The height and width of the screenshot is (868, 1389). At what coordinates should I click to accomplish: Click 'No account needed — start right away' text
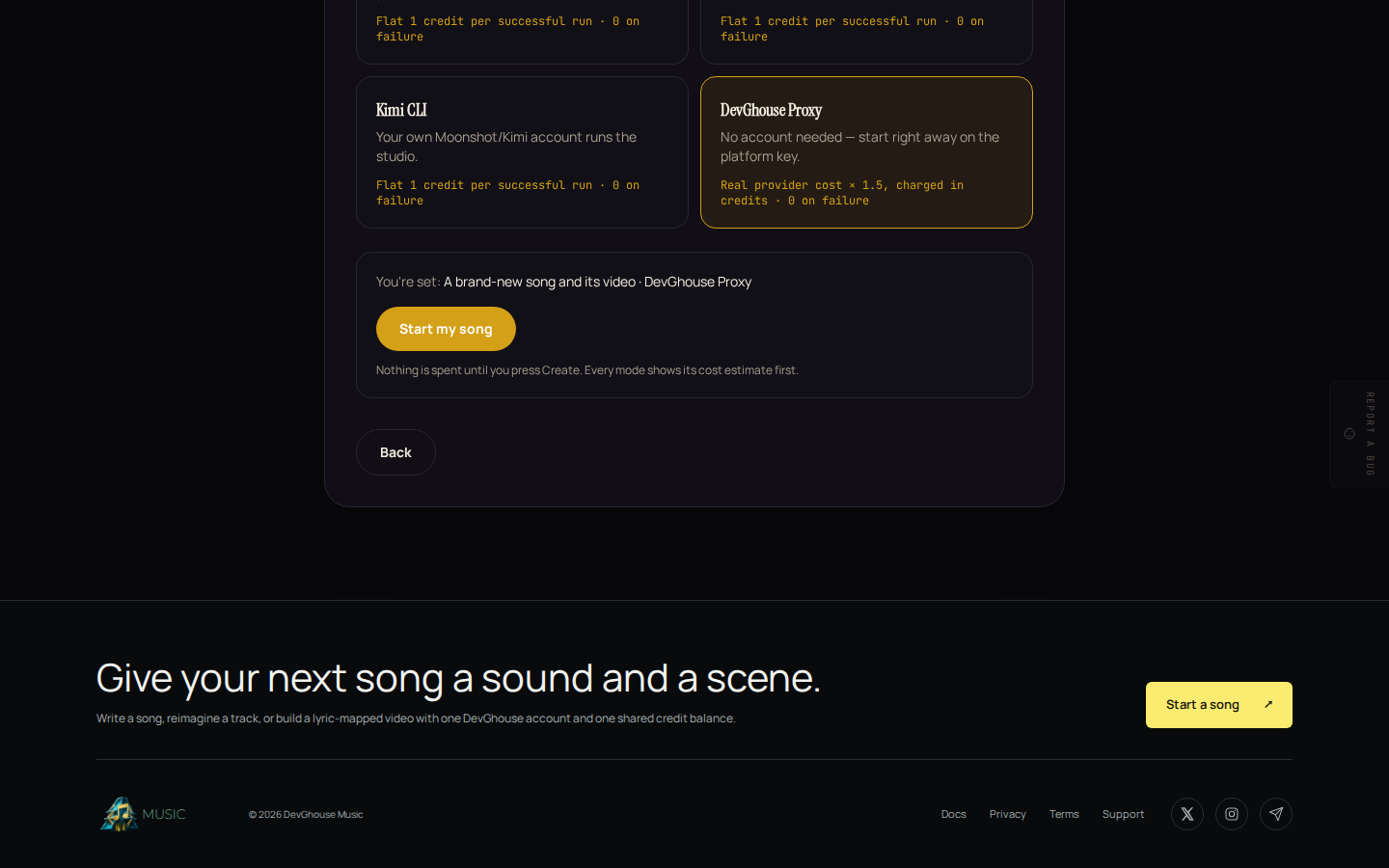click(x=859, y=147)
